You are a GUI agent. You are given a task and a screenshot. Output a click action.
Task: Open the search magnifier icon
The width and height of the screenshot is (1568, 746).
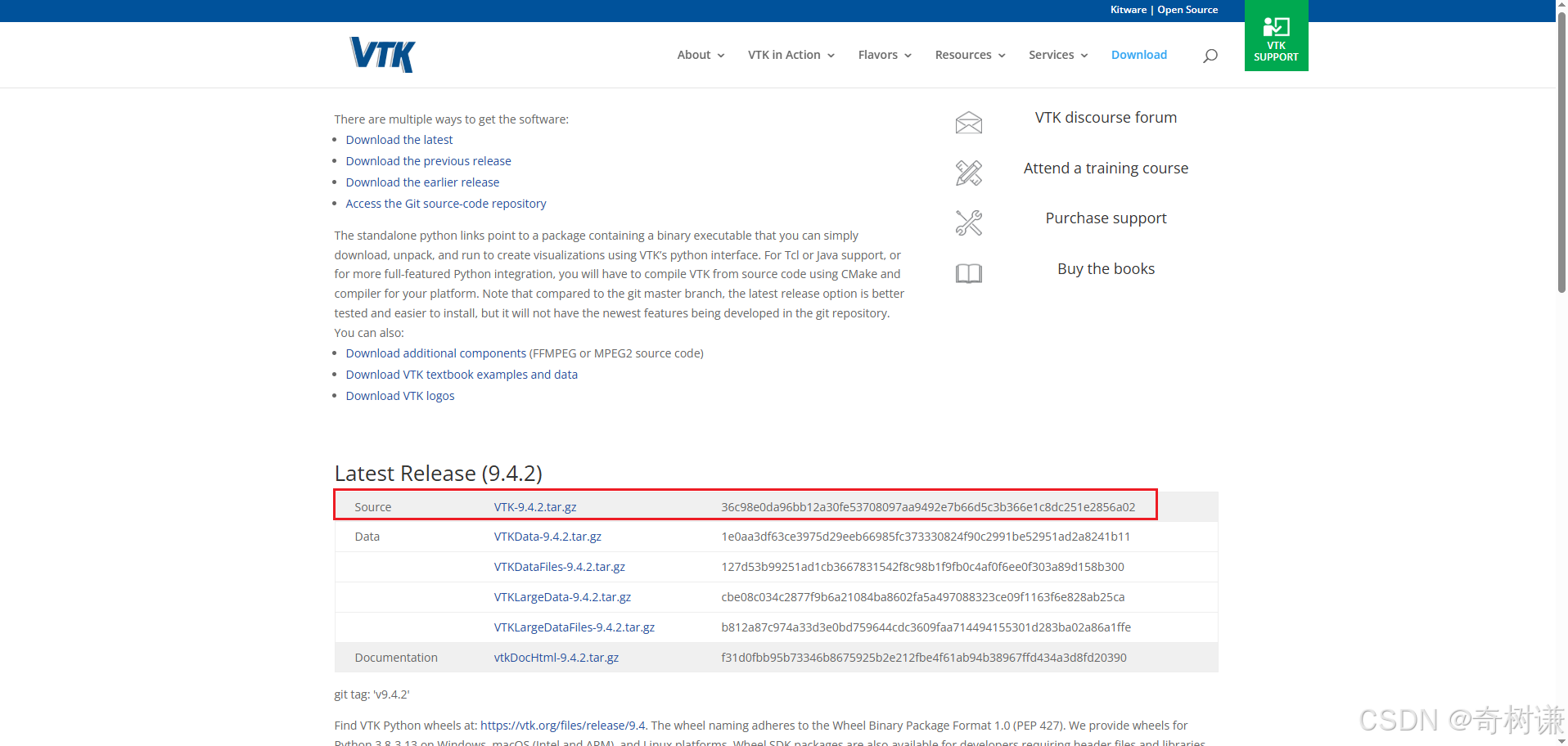(x=1210, y=56)
